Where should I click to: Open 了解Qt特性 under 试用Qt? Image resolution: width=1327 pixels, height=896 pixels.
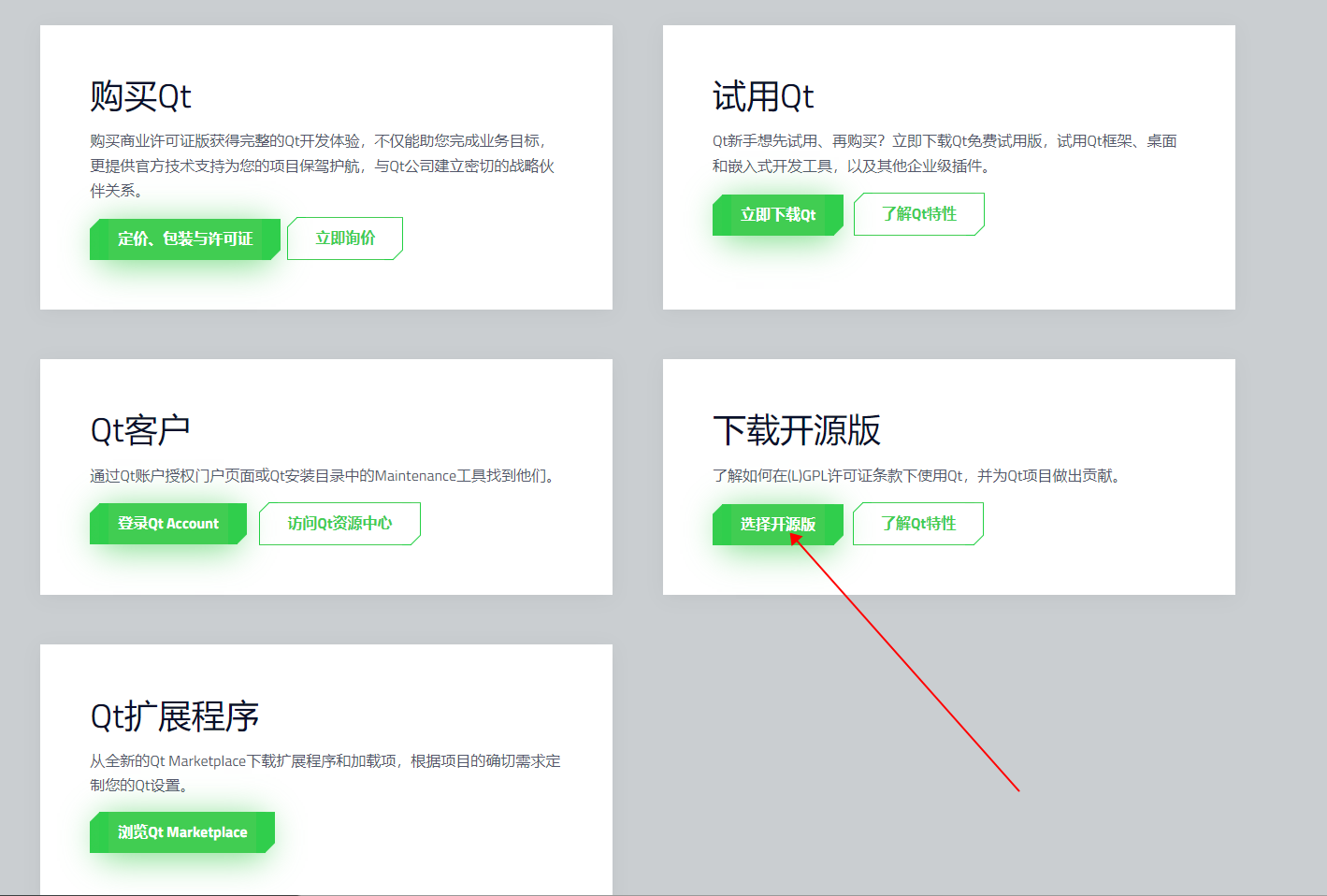pos(919,214)
